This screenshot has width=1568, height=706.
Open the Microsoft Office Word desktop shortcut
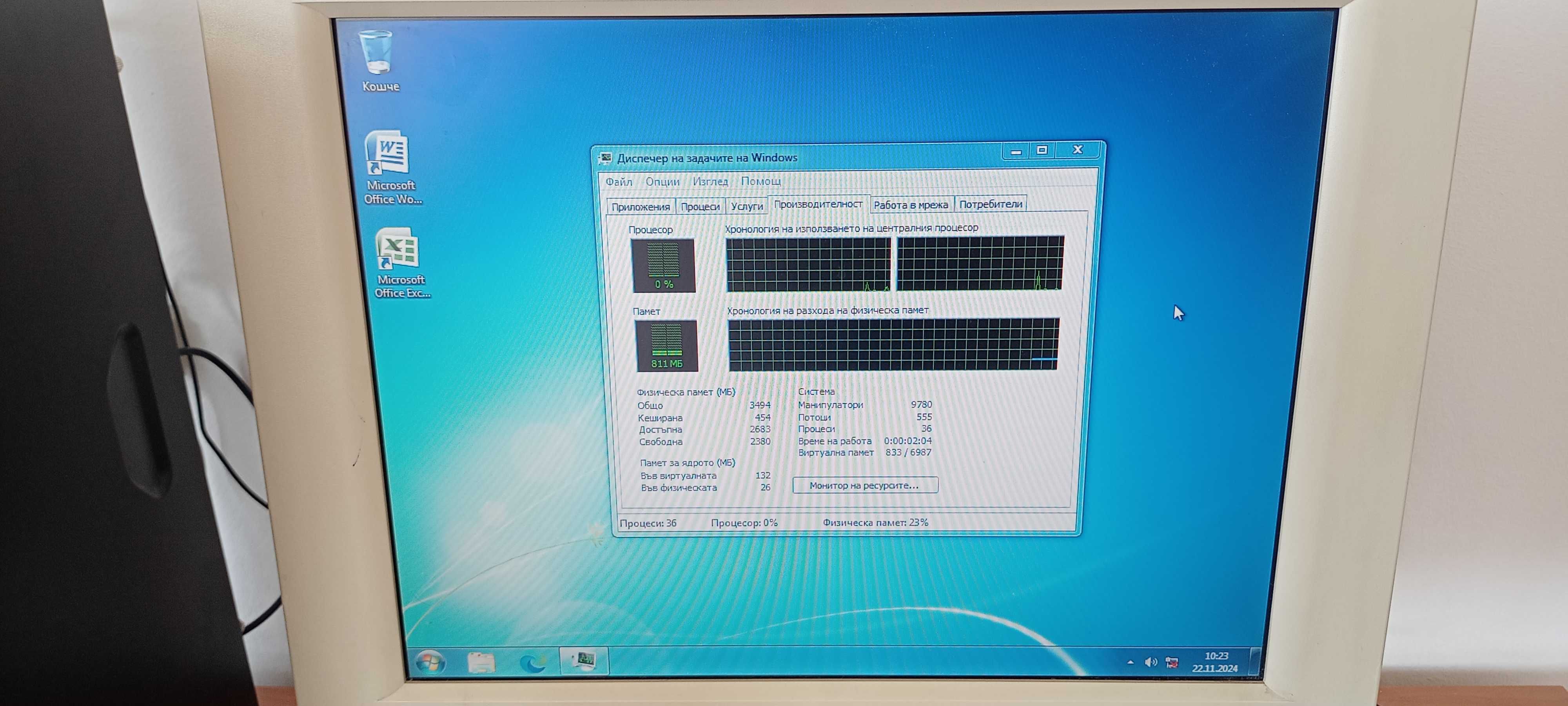391,167
